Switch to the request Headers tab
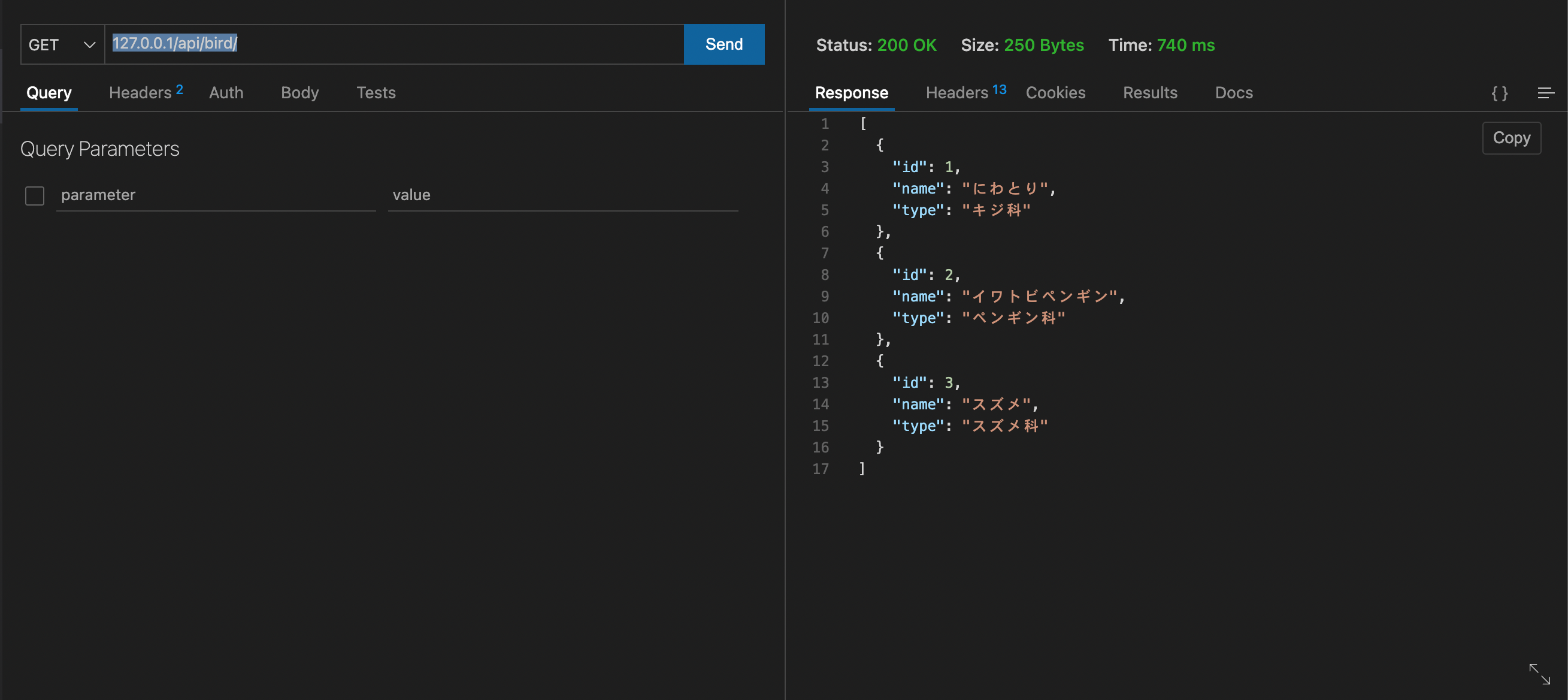Screen dimensions: 1568x700 pyautogui.click(x=145, y=93)
